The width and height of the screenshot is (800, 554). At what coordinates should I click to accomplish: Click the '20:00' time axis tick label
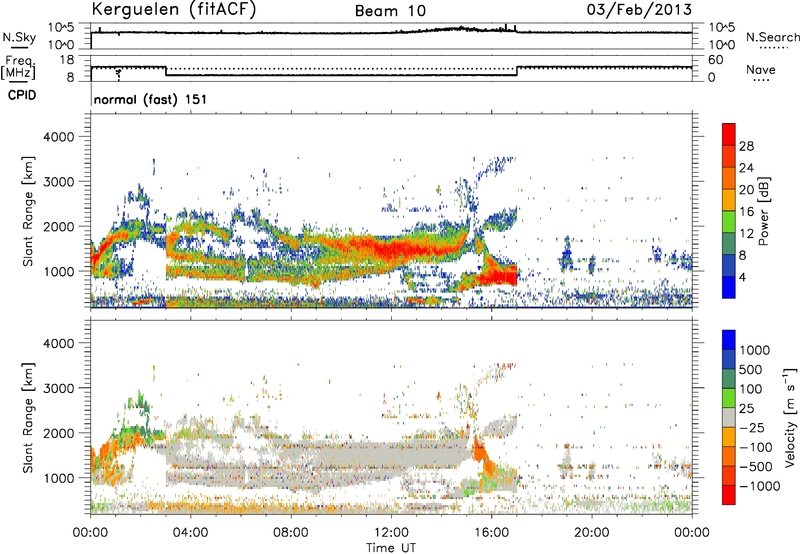point(591,533)
